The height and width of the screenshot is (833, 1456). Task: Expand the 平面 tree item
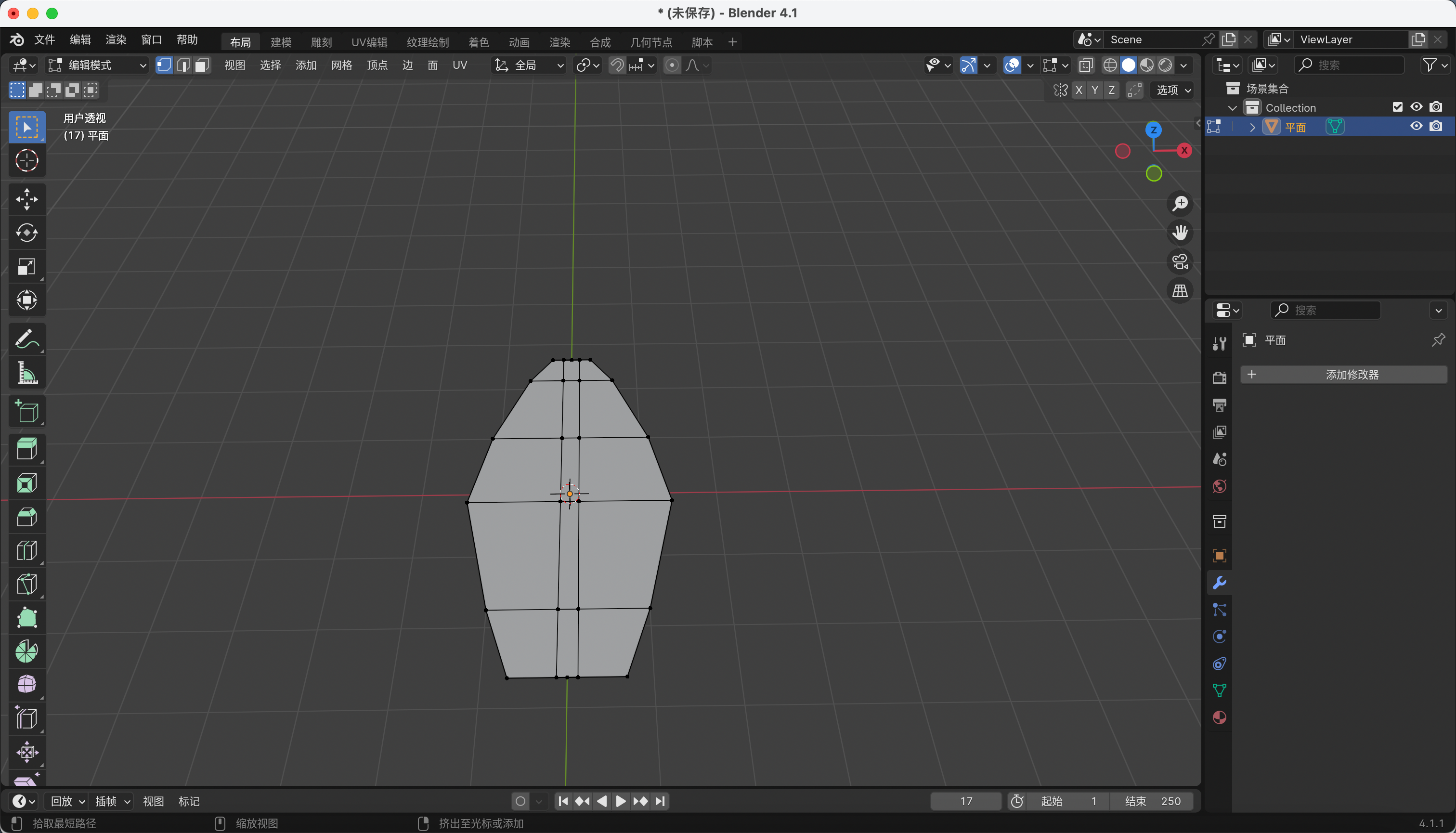[x=1252, y=127]
